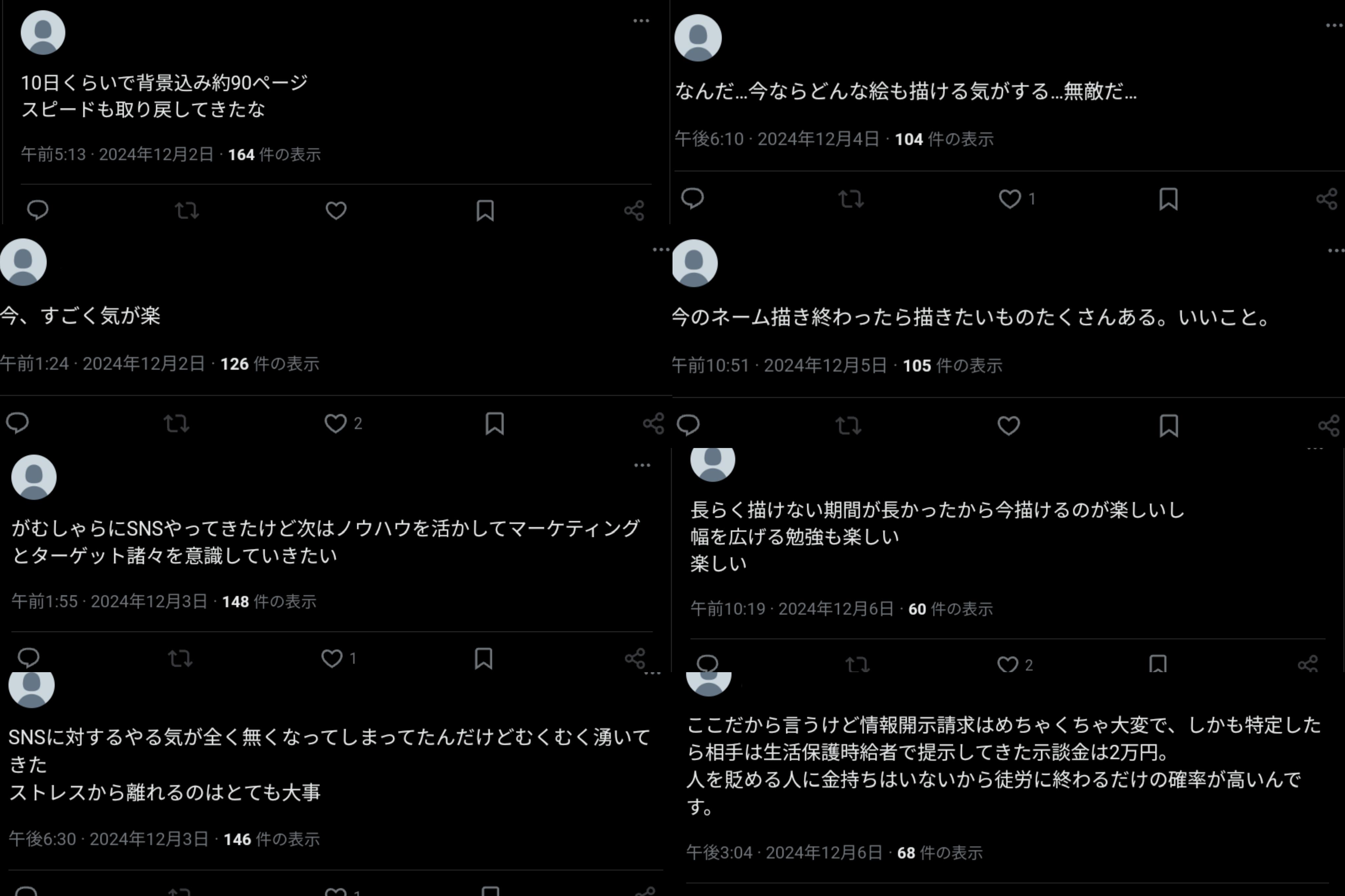Bookmark the なんだ…今なら tweet

click(1168, 199)
